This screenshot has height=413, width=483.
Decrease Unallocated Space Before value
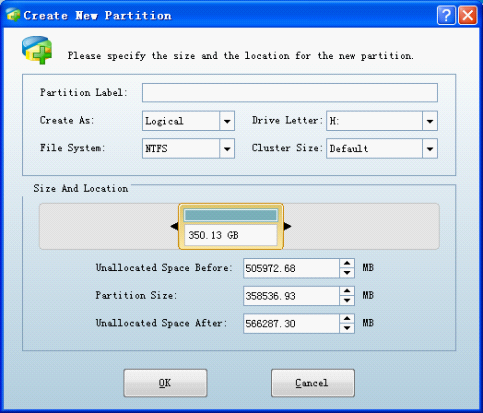347,273
